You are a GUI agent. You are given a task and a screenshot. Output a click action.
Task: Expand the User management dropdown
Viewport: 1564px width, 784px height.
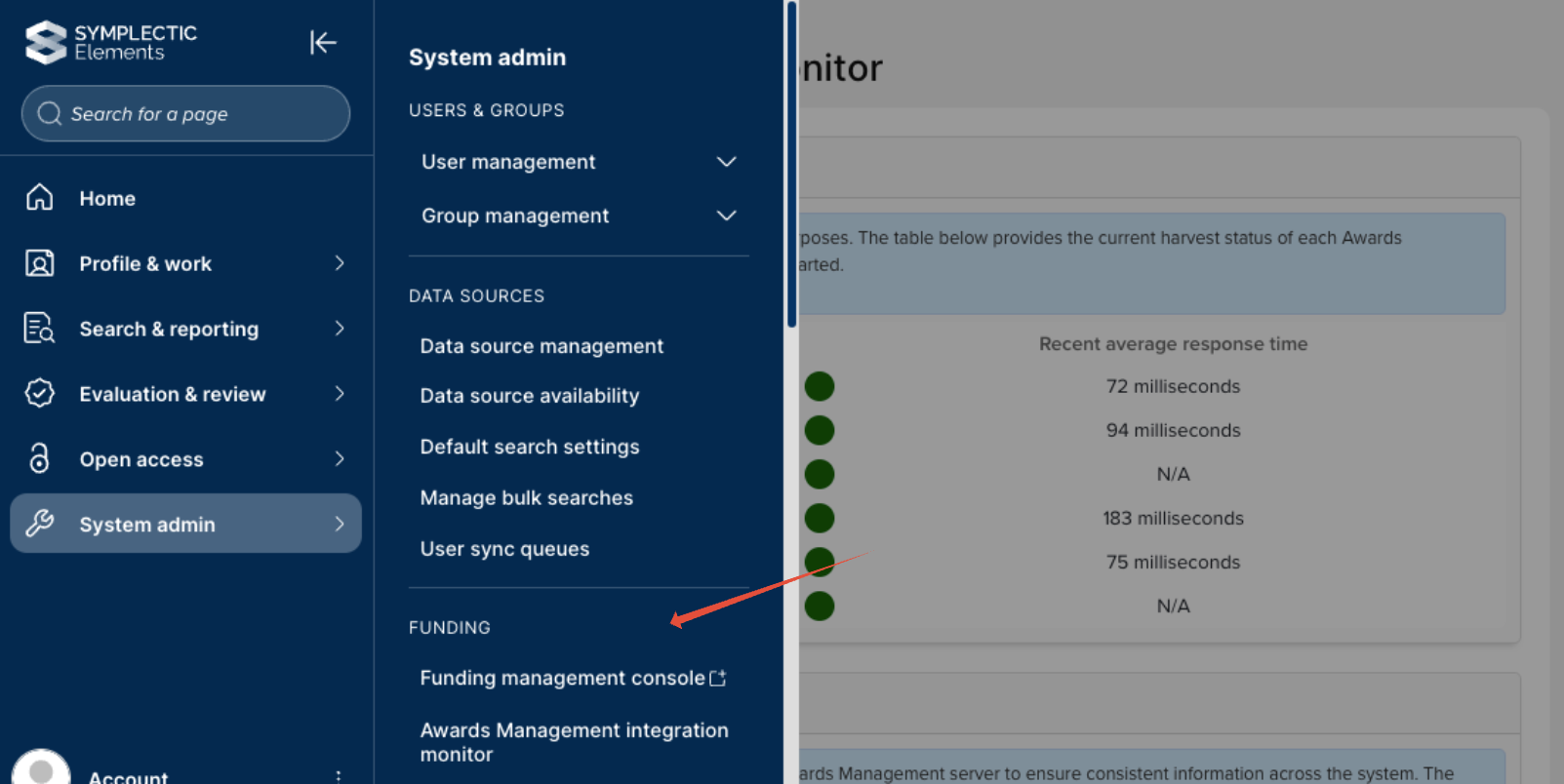coord(726,162)
